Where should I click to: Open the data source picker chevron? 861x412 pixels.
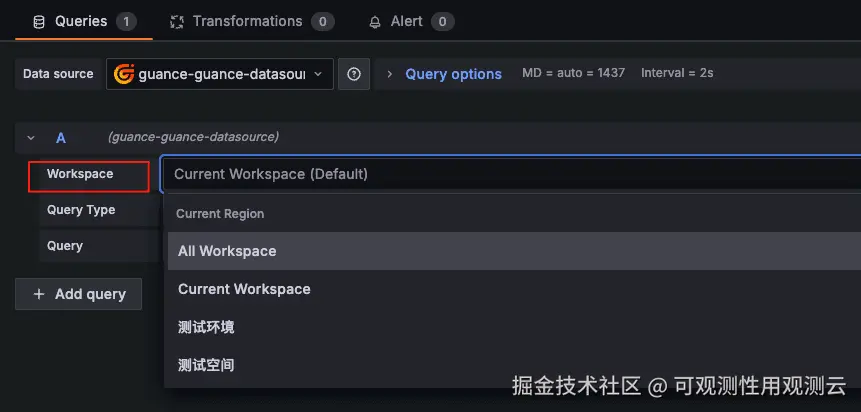tap(318, 74)
